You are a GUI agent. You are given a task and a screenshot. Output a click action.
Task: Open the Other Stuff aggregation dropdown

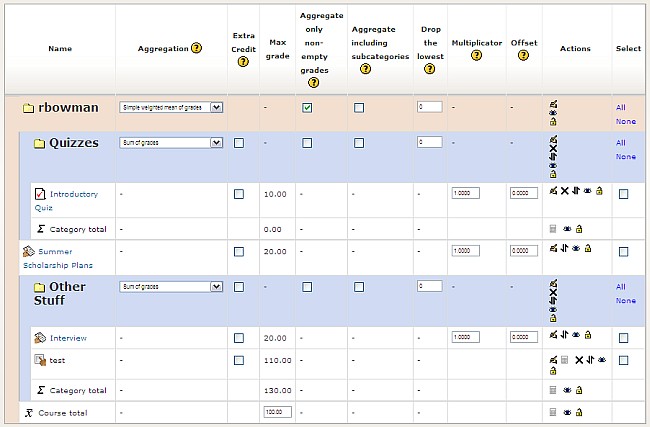pyautogui.click(x=170, y=286)
